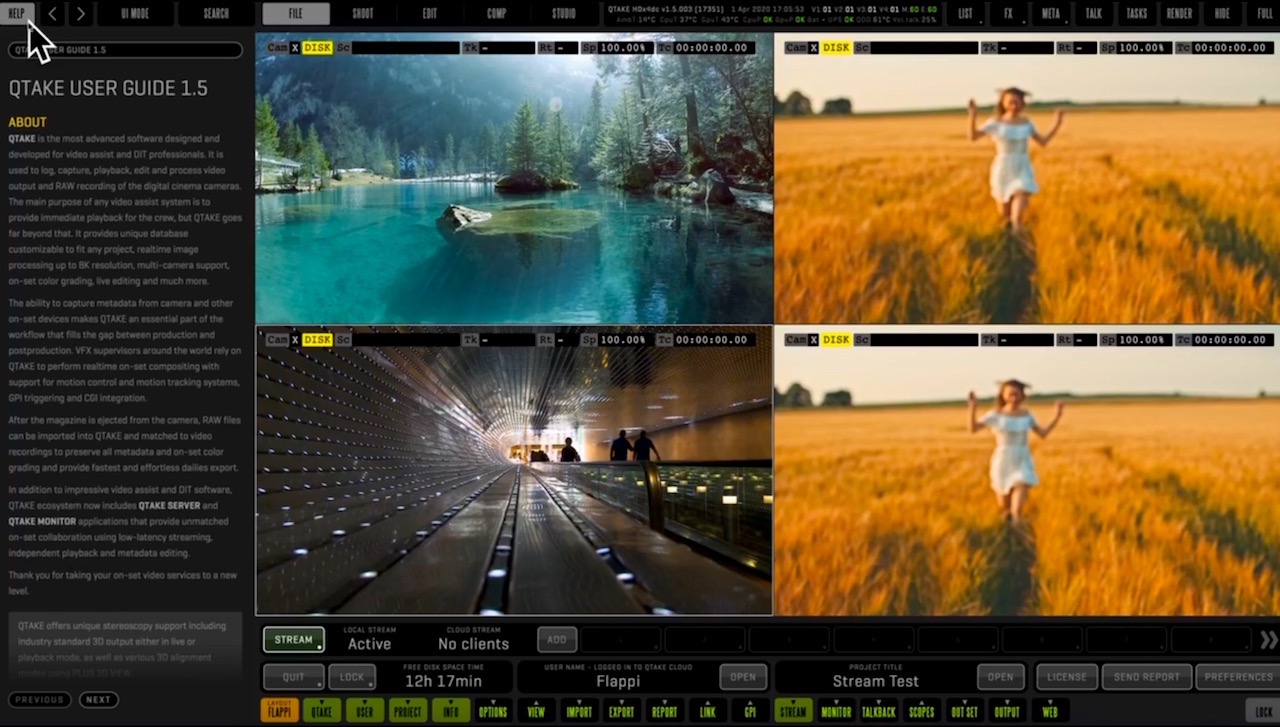Click the QUIT button

[294, 677]
